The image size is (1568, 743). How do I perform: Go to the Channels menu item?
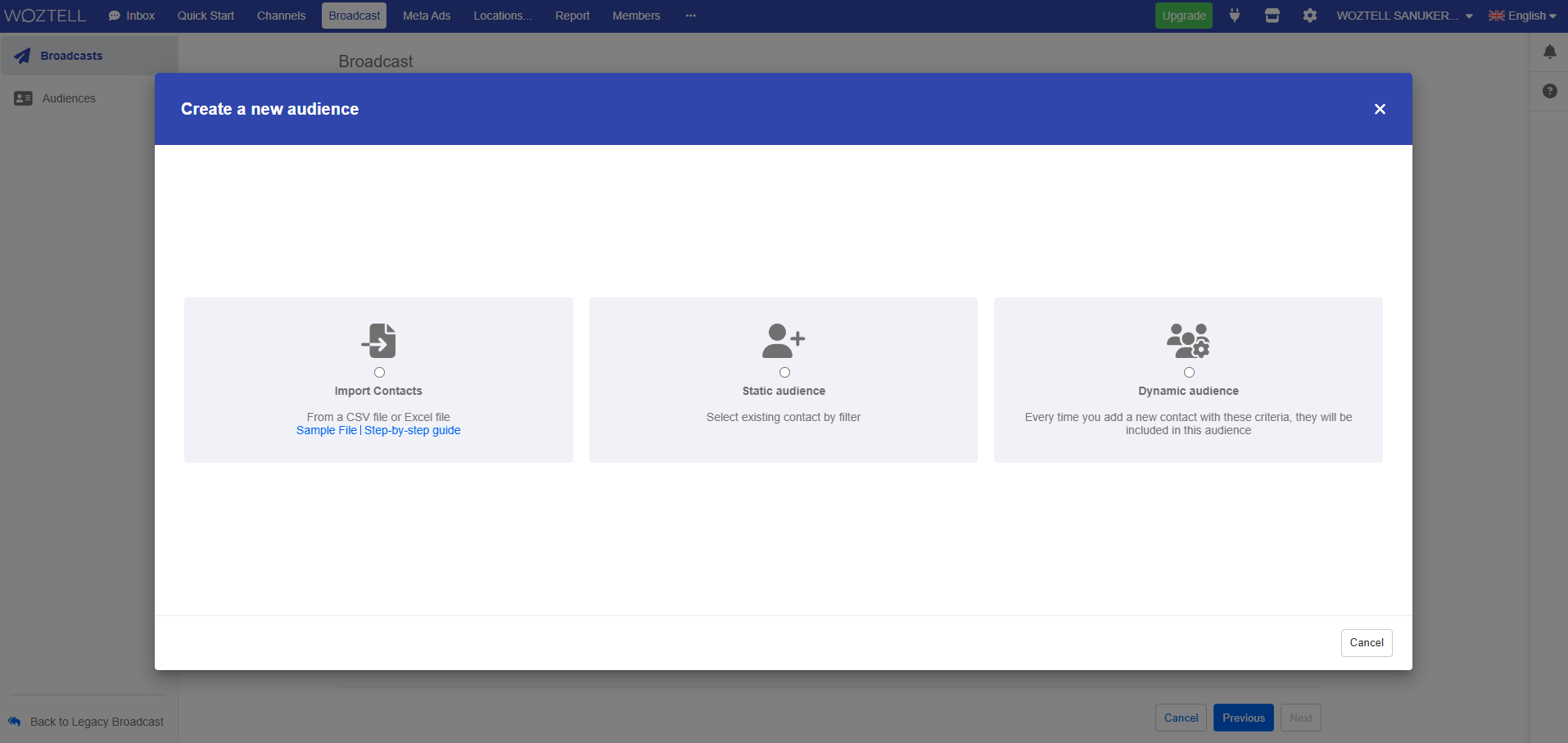[281, 16]
